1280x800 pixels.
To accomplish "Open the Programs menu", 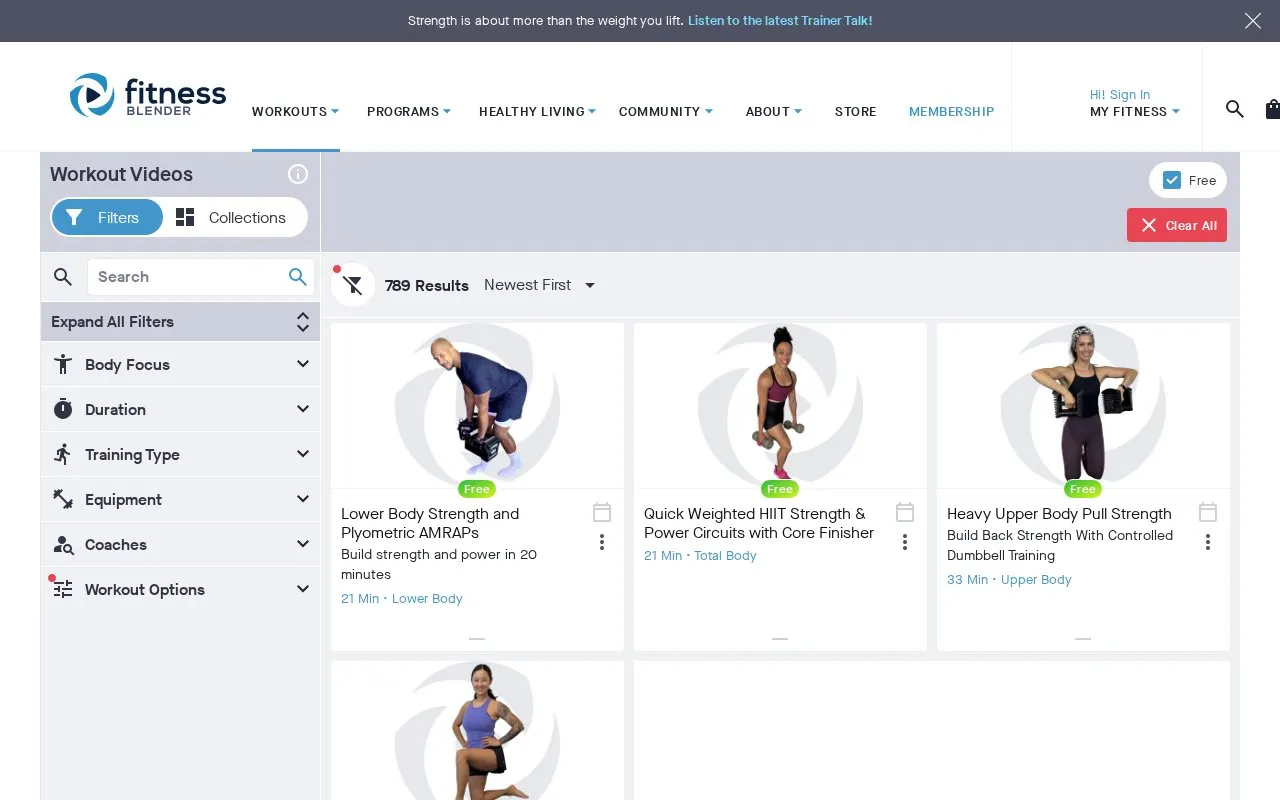I will (x=409, y=111).
